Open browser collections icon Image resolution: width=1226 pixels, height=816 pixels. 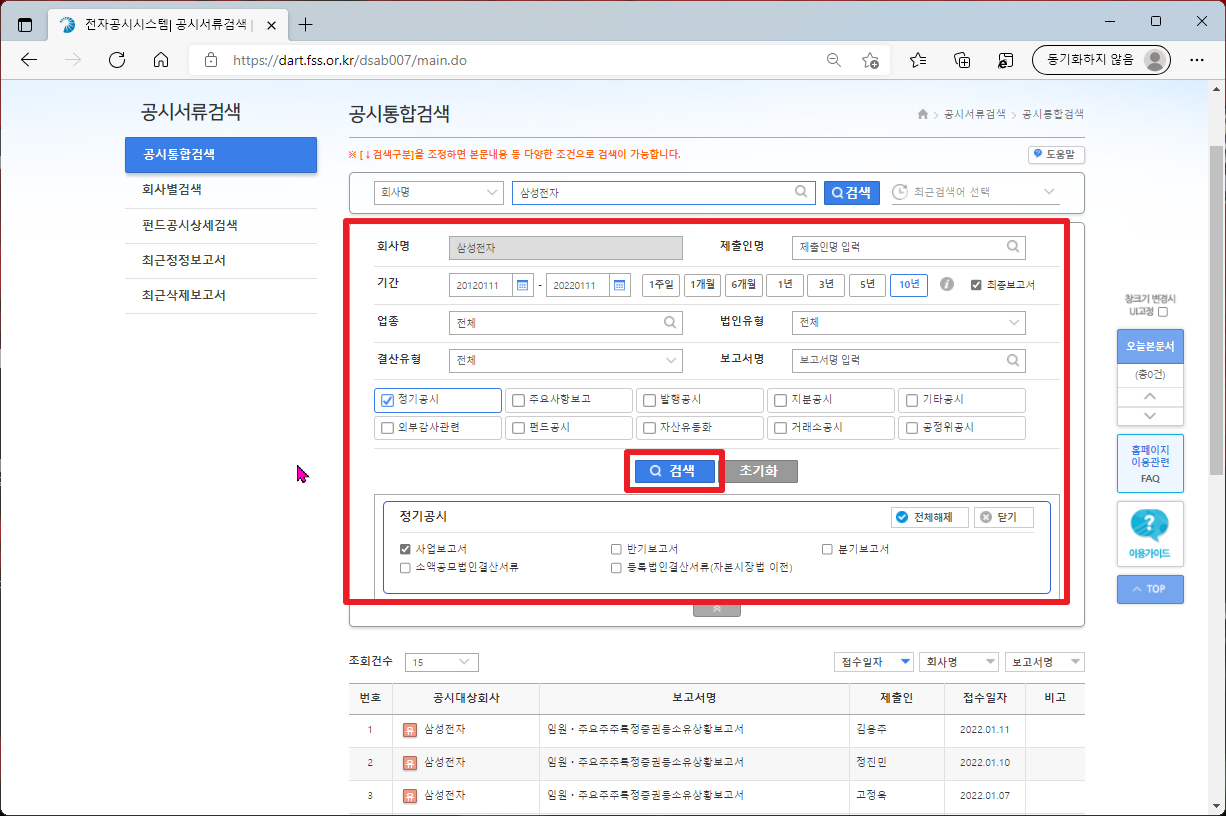coord(962,60)
